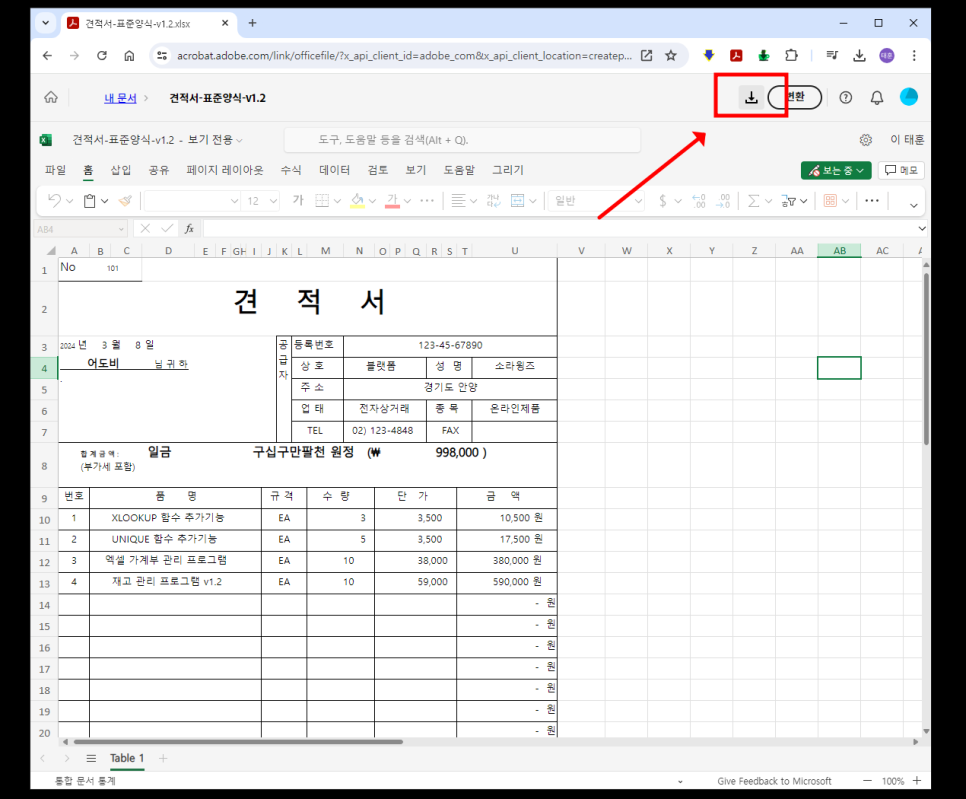Click the font color 가 icon
The width and height of the screenshot is (966, 799).
[392, 201]
